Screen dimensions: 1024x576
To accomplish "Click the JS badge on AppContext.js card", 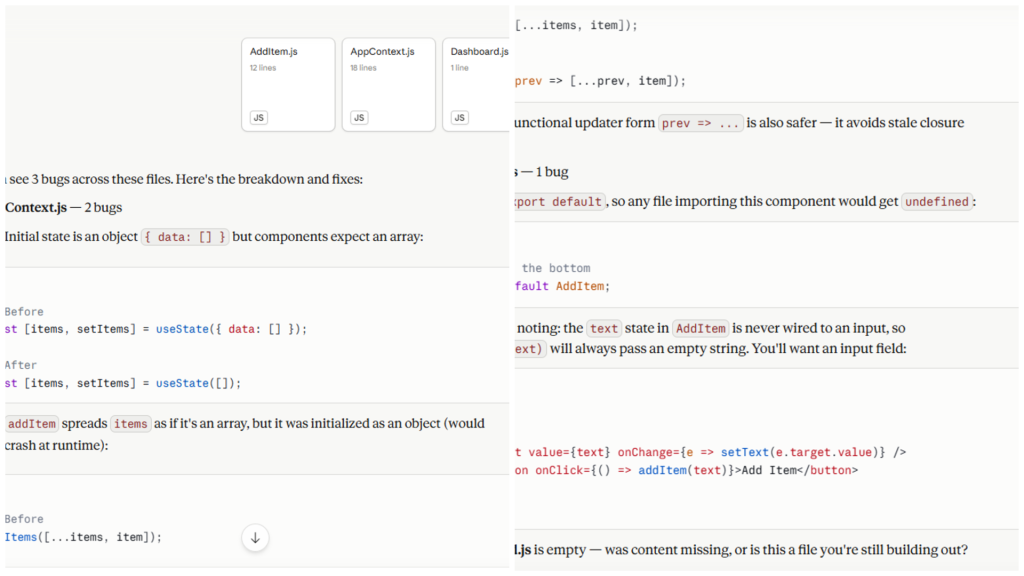I will (359, 118).
